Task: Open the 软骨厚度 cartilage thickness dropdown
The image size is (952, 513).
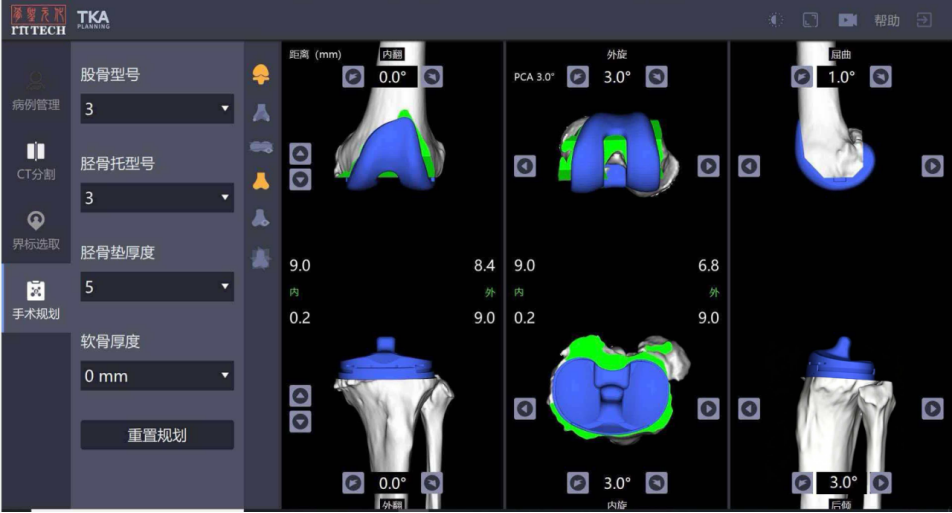Action: pyautogui.click(x=157, y=376)
